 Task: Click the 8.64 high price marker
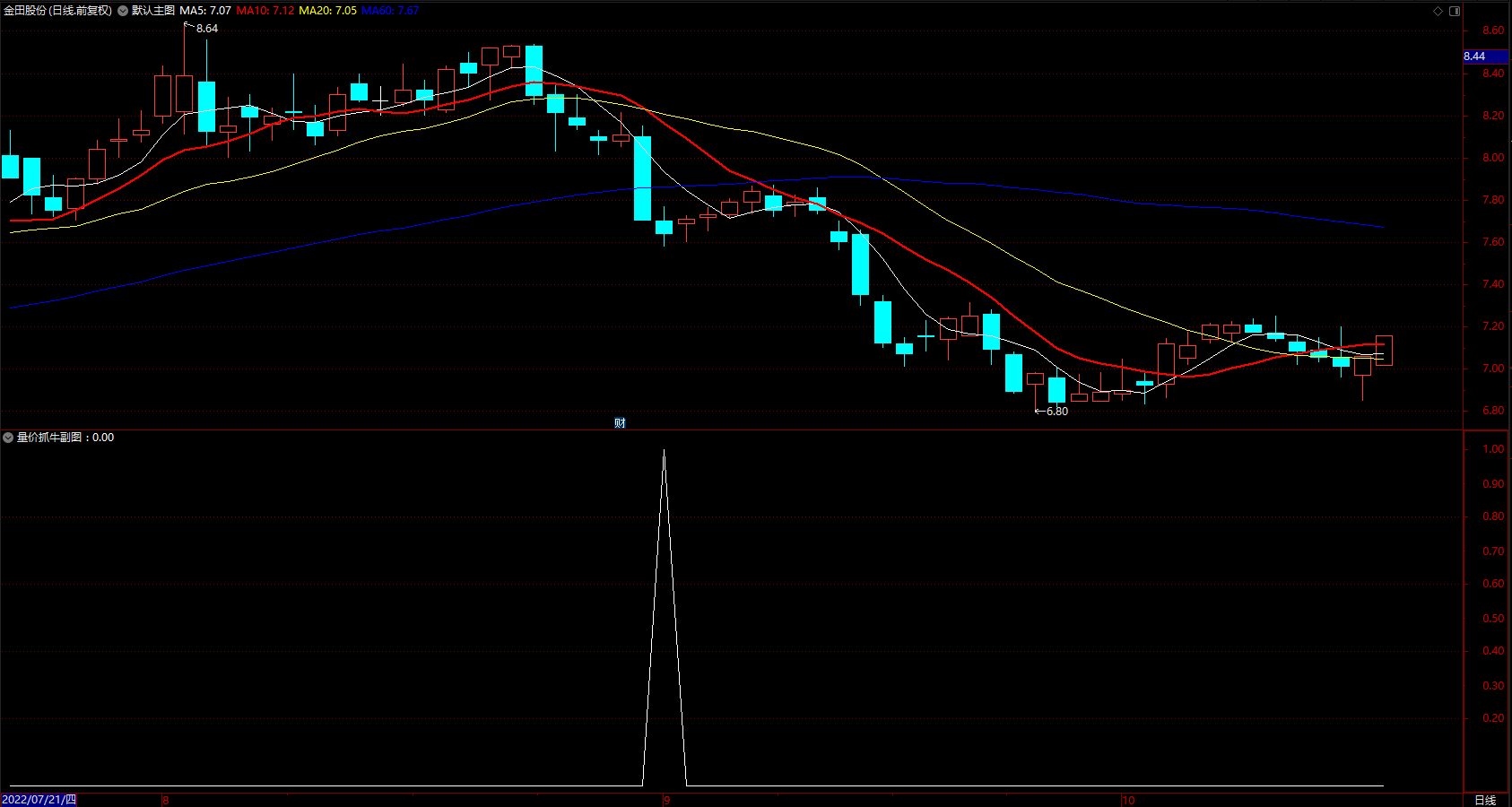pos(207,29)
